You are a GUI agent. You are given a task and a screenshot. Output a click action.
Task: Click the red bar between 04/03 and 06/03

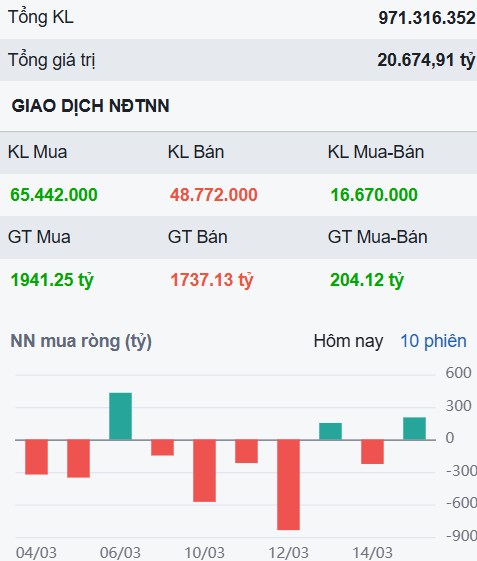tap(79, 459)
